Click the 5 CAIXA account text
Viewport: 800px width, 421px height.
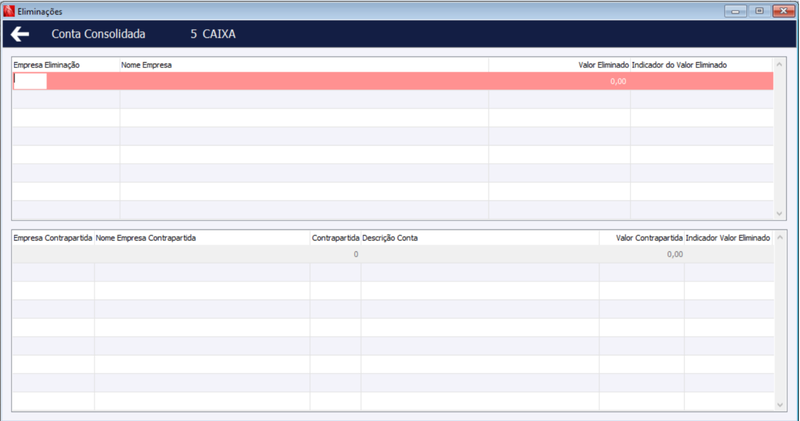[x=213, y=34]
